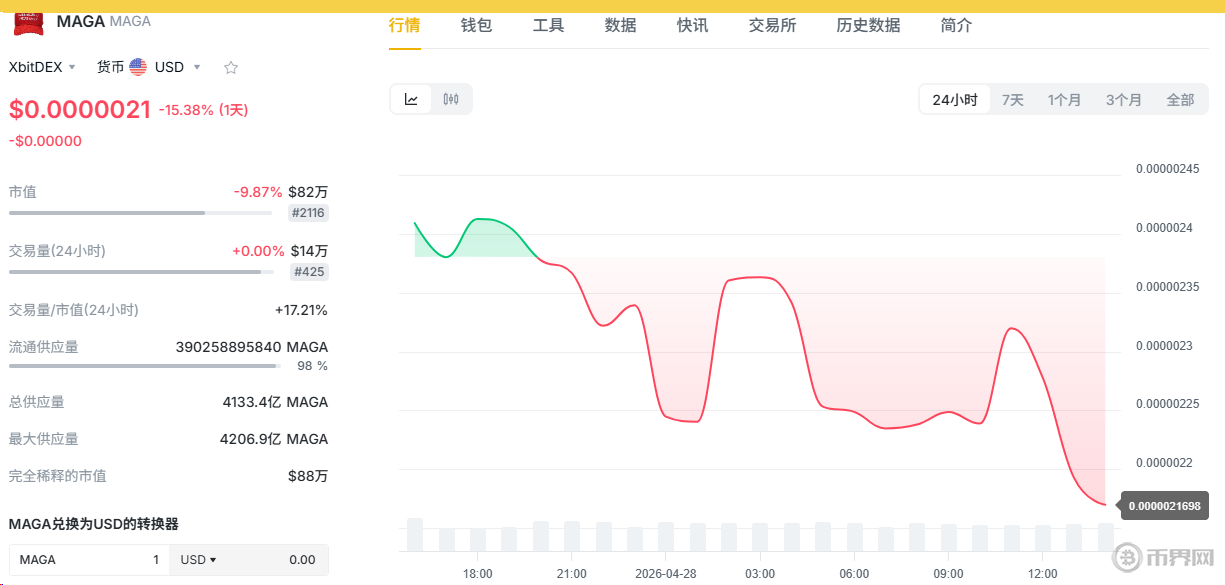Viewport: 1225px width, 585px height.
Task: Click the $14万 trading volume value
Action: [x=309, y=250]
